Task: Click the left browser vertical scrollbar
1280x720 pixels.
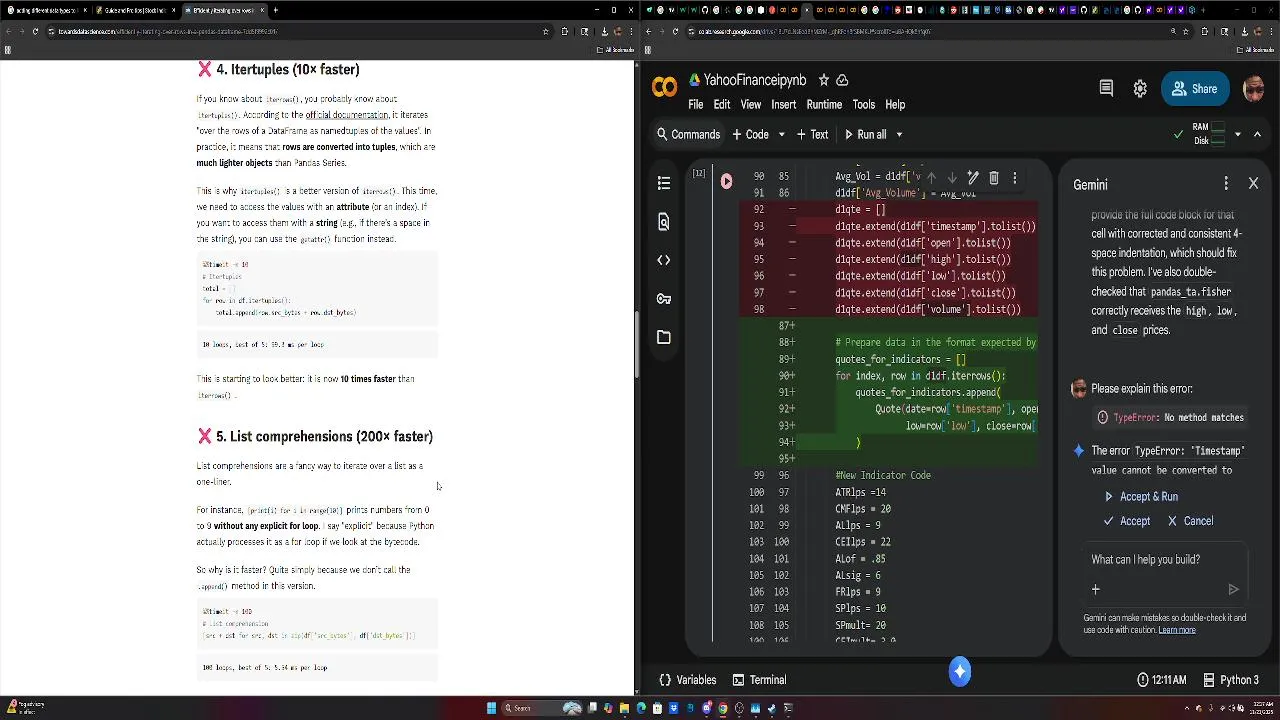Action: pyautogui.click(x=636, y=345)
